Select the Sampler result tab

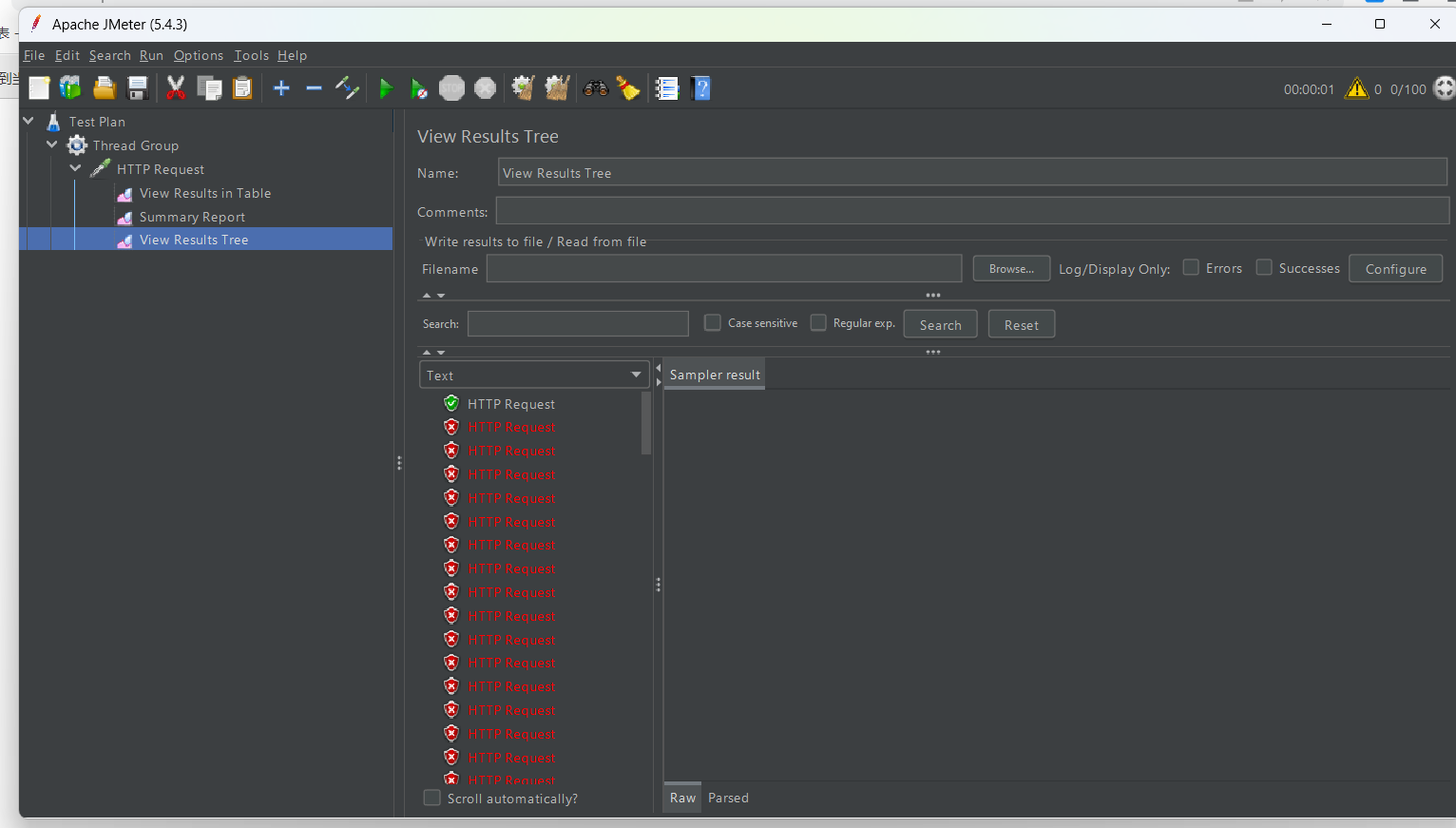pyautogui.click(x=715, y=375)
